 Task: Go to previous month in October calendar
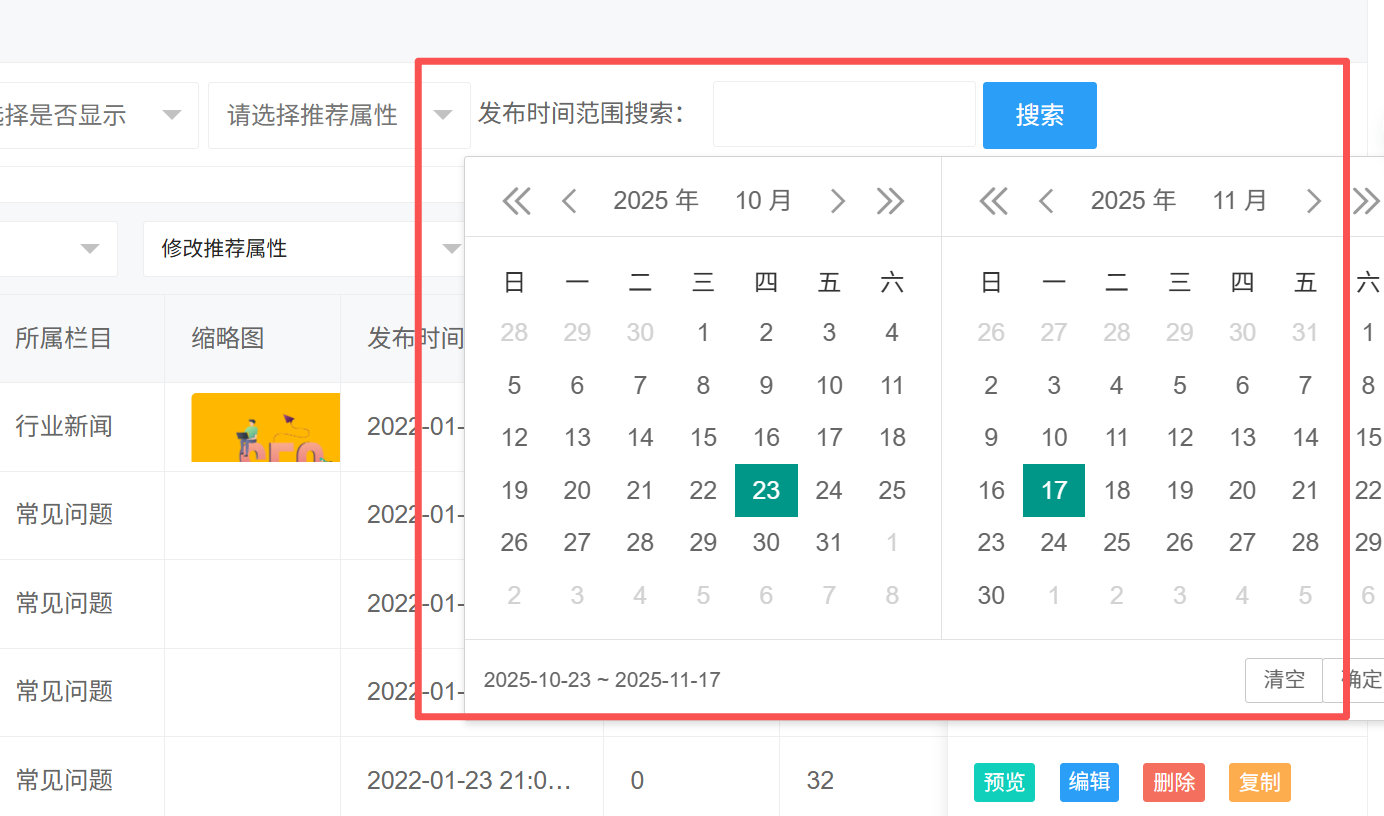(569, 201)
